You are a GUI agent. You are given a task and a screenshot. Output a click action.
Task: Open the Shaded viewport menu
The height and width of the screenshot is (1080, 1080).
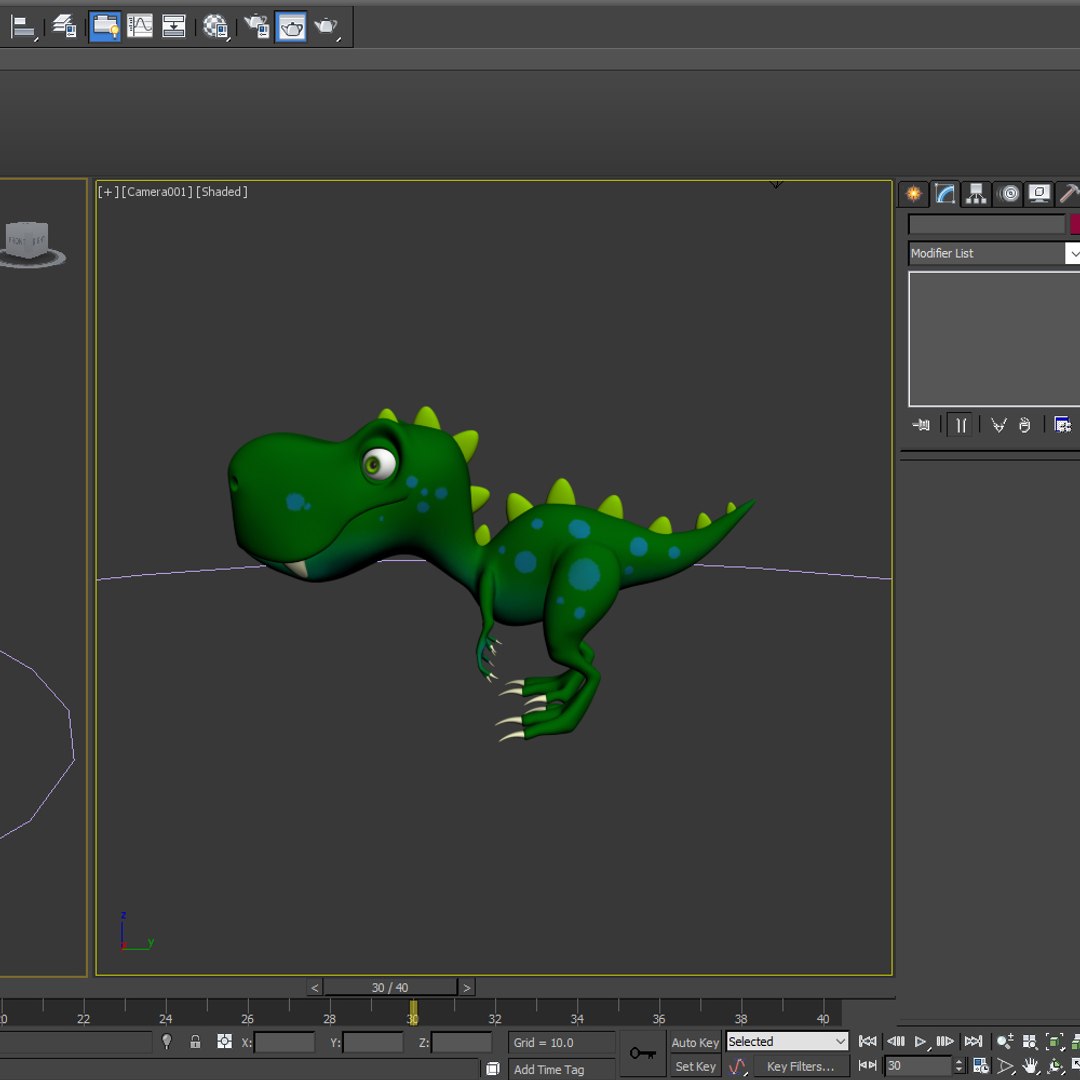[222, 191]
